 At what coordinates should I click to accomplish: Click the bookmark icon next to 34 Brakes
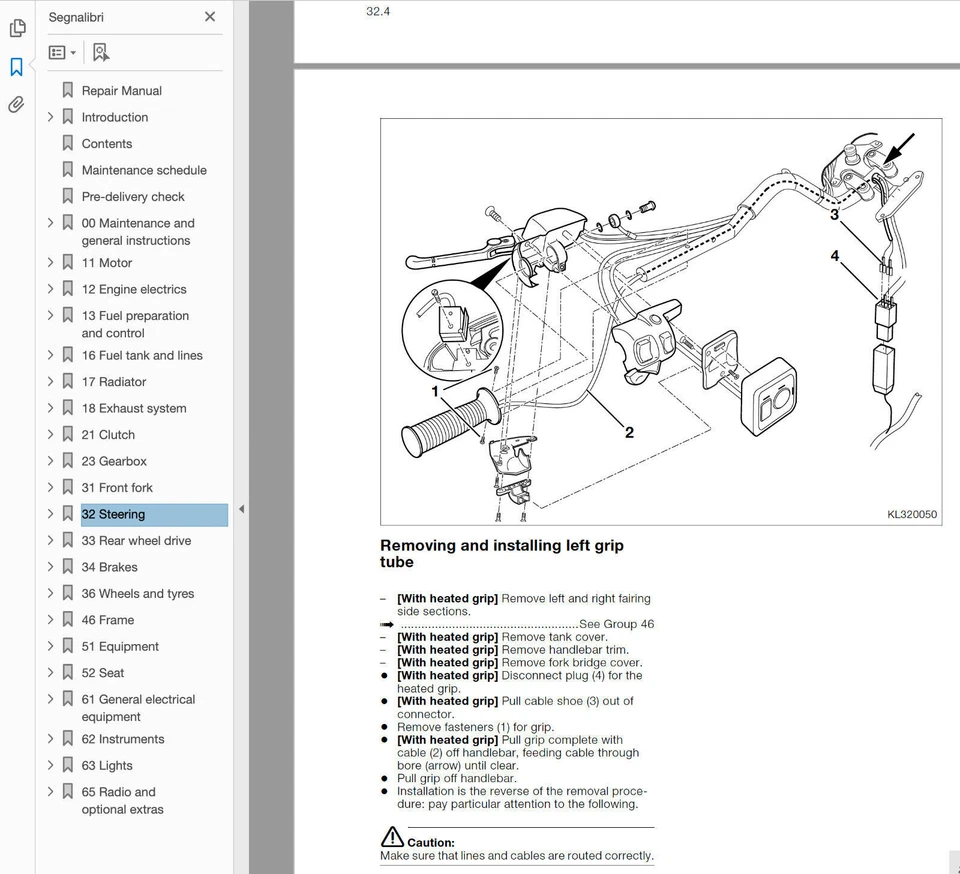[x=67, y=567]
